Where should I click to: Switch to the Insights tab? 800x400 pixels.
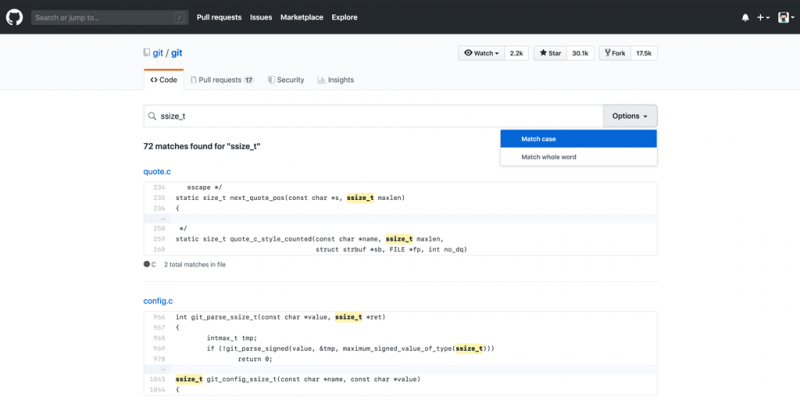pos(336,80)
